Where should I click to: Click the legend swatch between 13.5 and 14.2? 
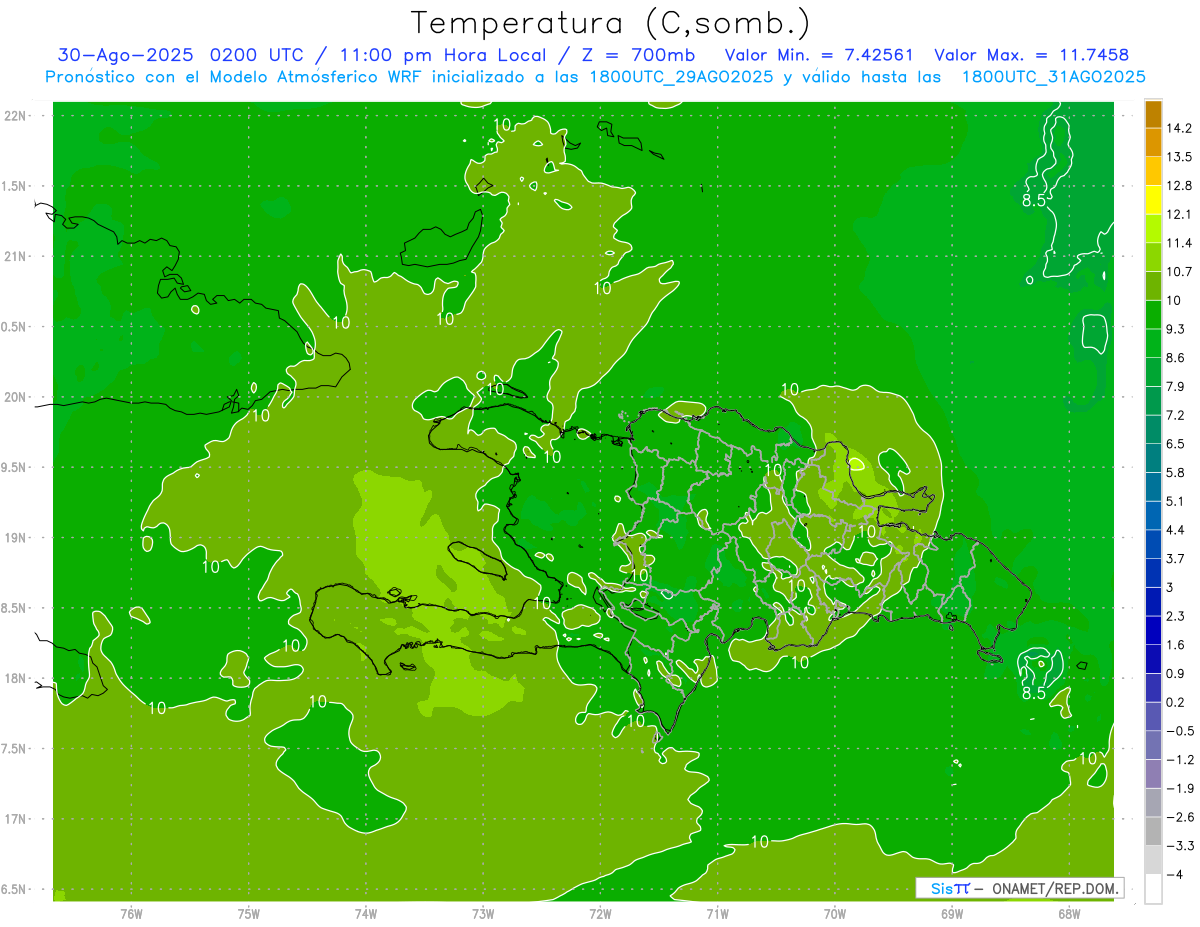(x=1153, y=142)
